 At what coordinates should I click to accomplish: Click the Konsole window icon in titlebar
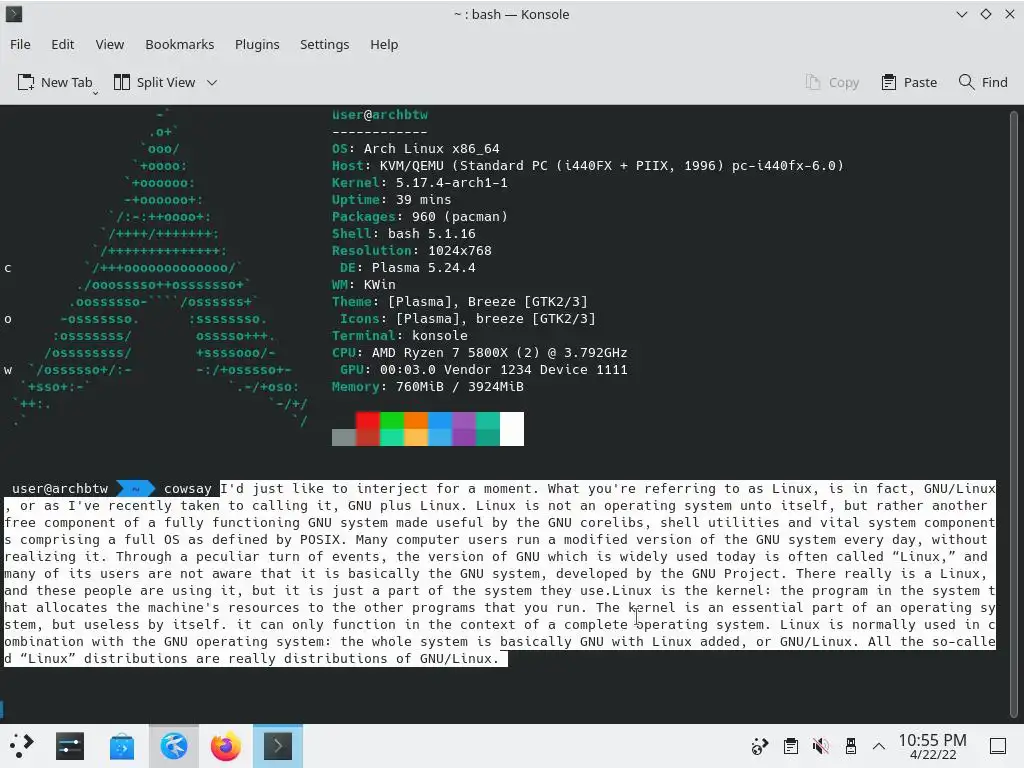(x=14, y=14)
